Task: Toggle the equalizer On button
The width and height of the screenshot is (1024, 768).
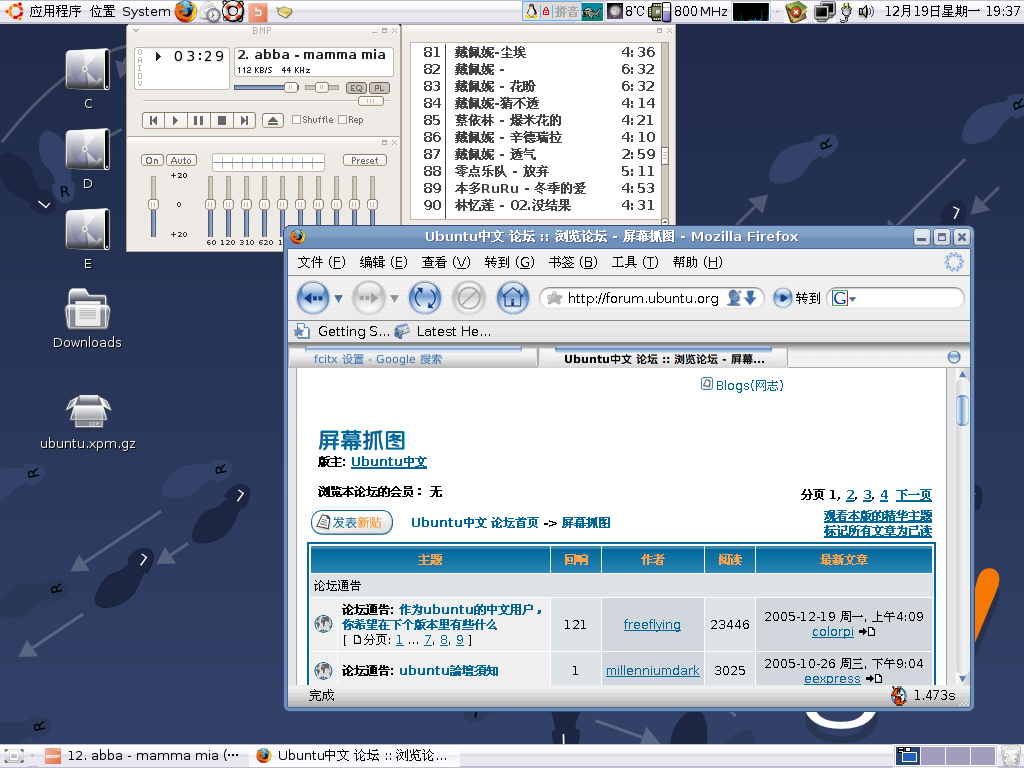Action: 152,161
